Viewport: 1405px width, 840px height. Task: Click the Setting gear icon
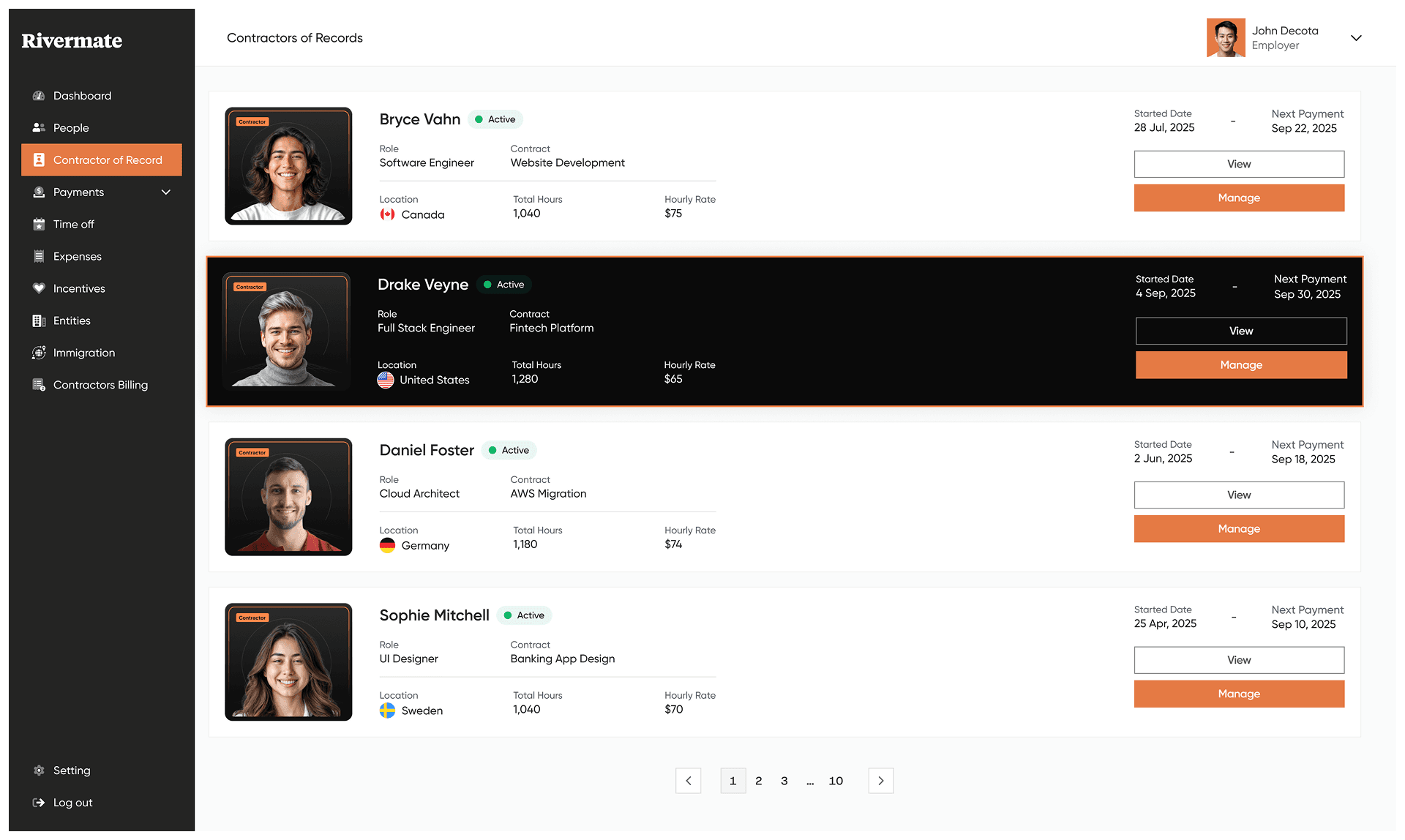[x=39, y=770]
